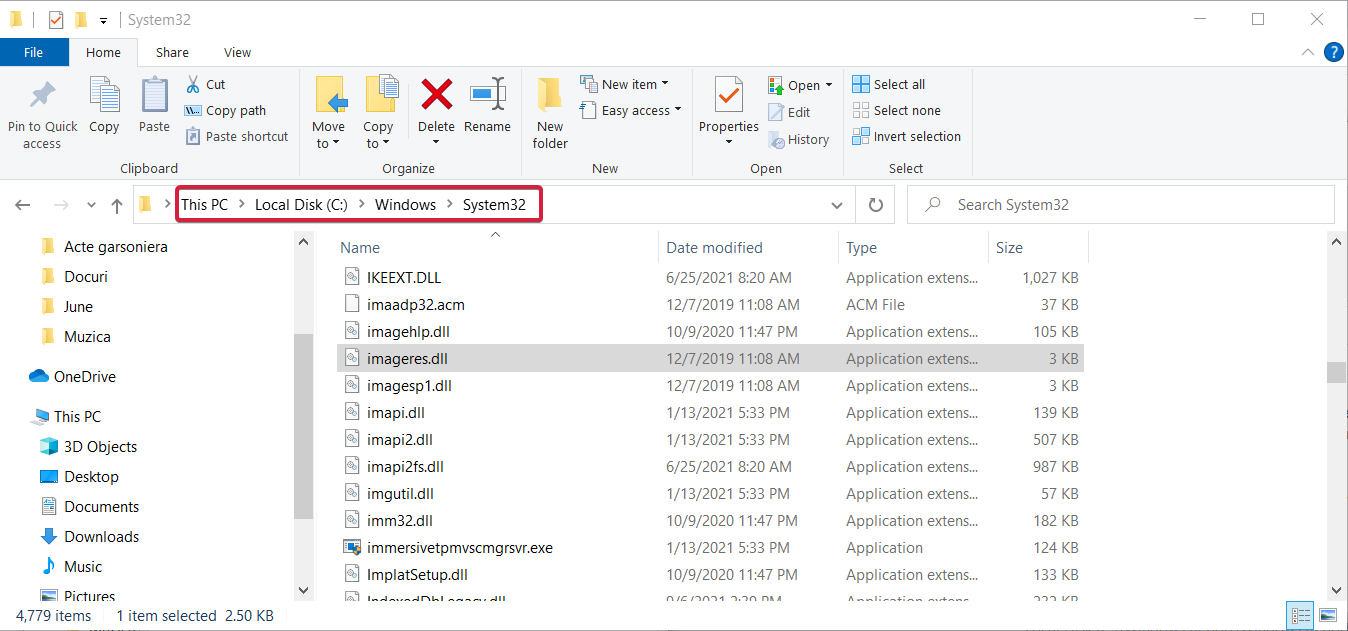Select the imageres.dll file
Viewport: 1348px width, 631px height.
tap(710, 358)
